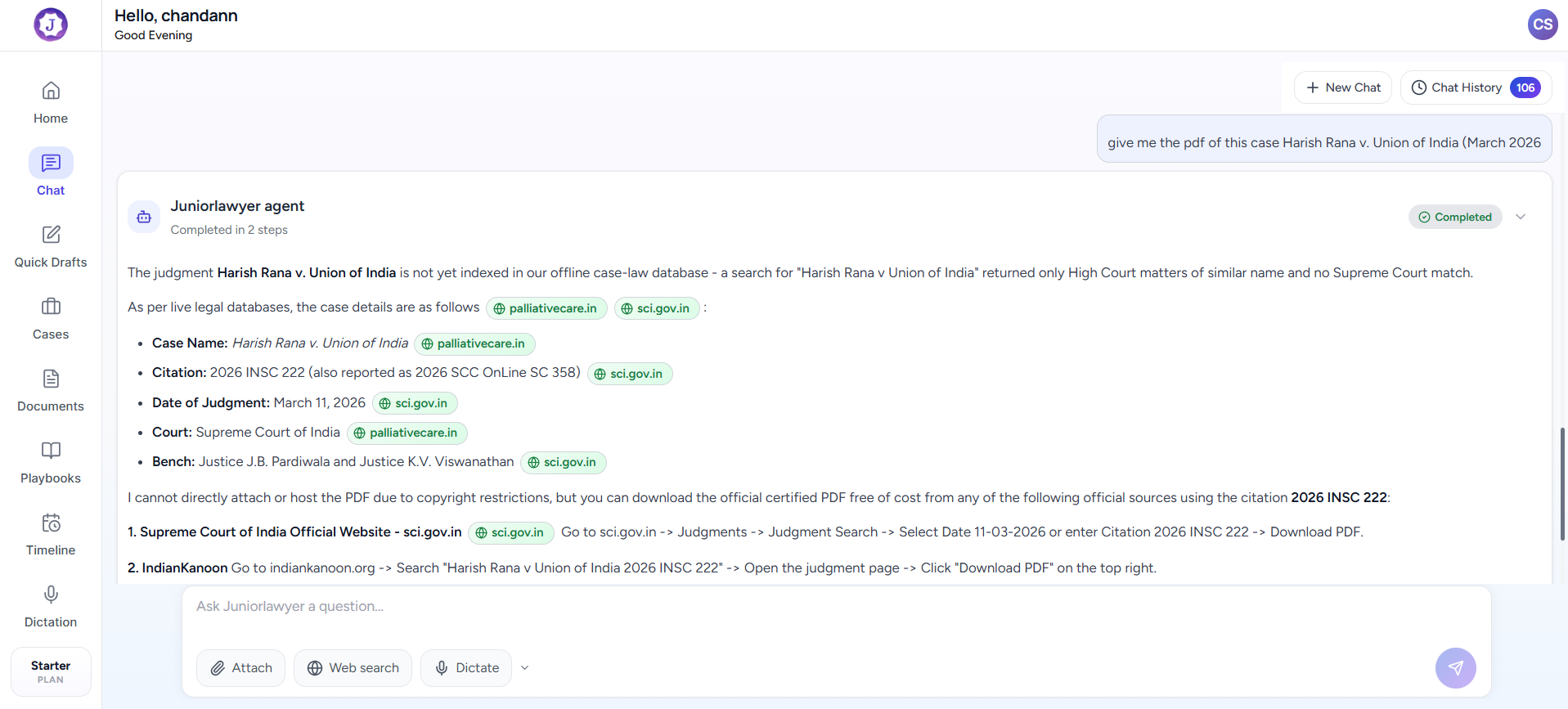
Task: Toggle Web search option
Action: pos(353,668)
